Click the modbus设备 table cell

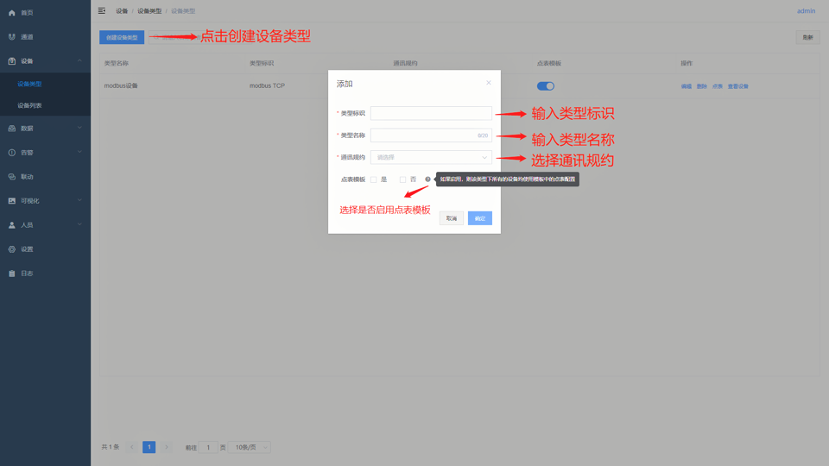(121, 86)
